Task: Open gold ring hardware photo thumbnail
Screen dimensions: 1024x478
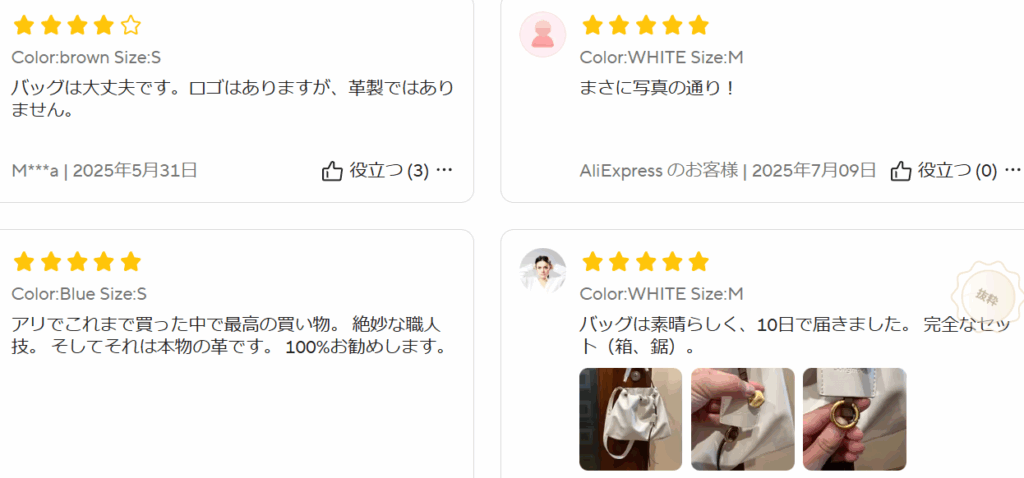Action: coord(855,419)
